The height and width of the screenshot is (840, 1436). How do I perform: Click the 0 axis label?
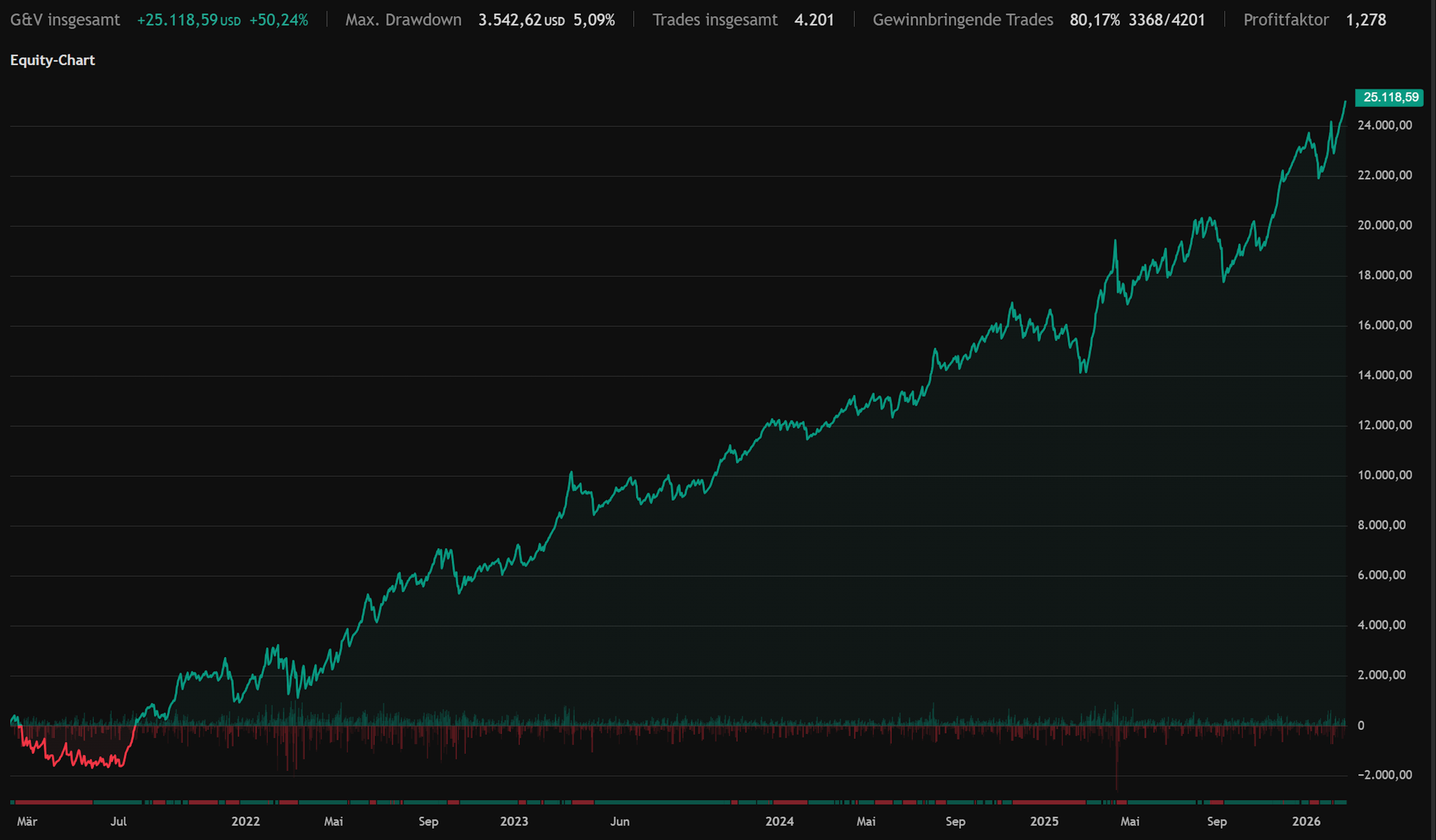tap(1361, 726)
